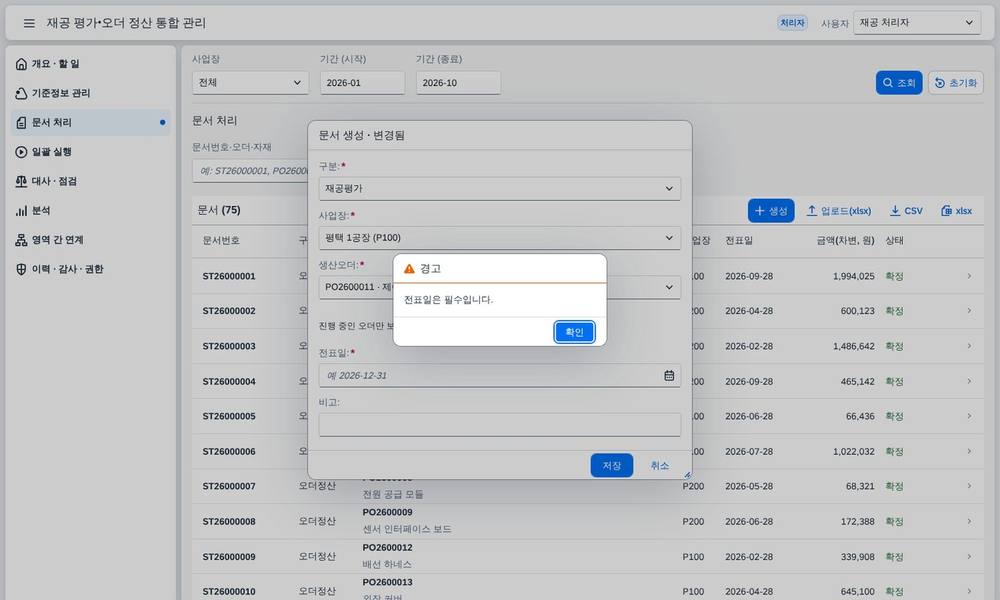Open 개요 · 할 일 in sidebar
1000x600 pixels.
click(x=91, y=64)
